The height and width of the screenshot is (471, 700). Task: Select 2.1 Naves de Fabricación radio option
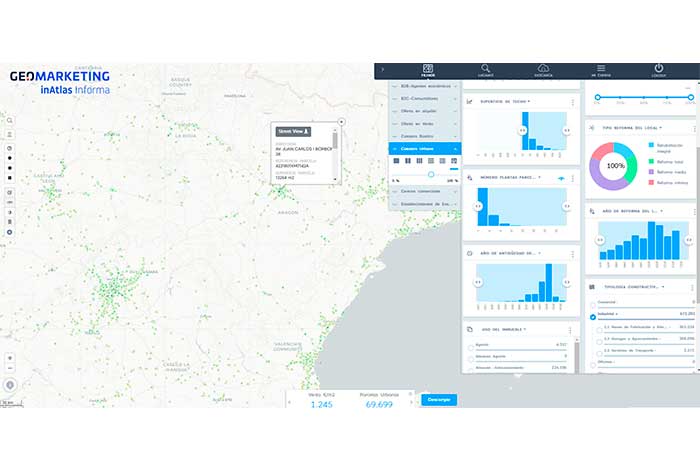pos(599,330)
